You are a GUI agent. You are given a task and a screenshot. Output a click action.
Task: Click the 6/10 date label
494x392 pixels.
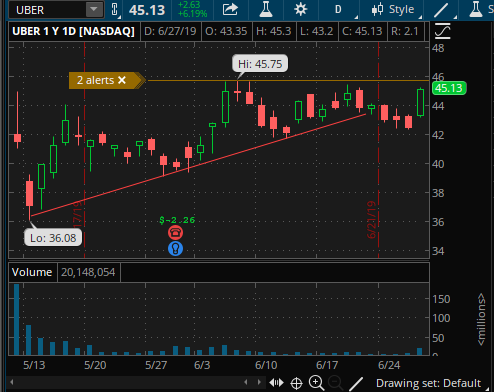(x=266, y=365)
